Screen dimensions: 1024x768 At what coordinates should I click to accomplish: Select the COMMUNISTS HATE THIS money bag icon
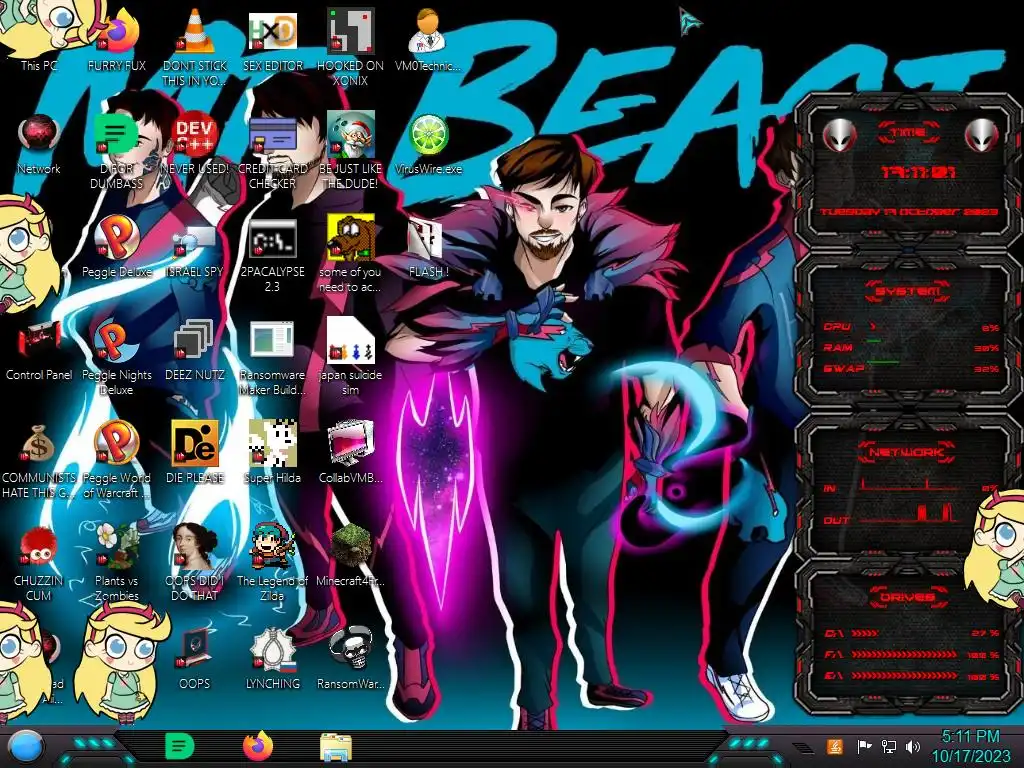(39, 461)
